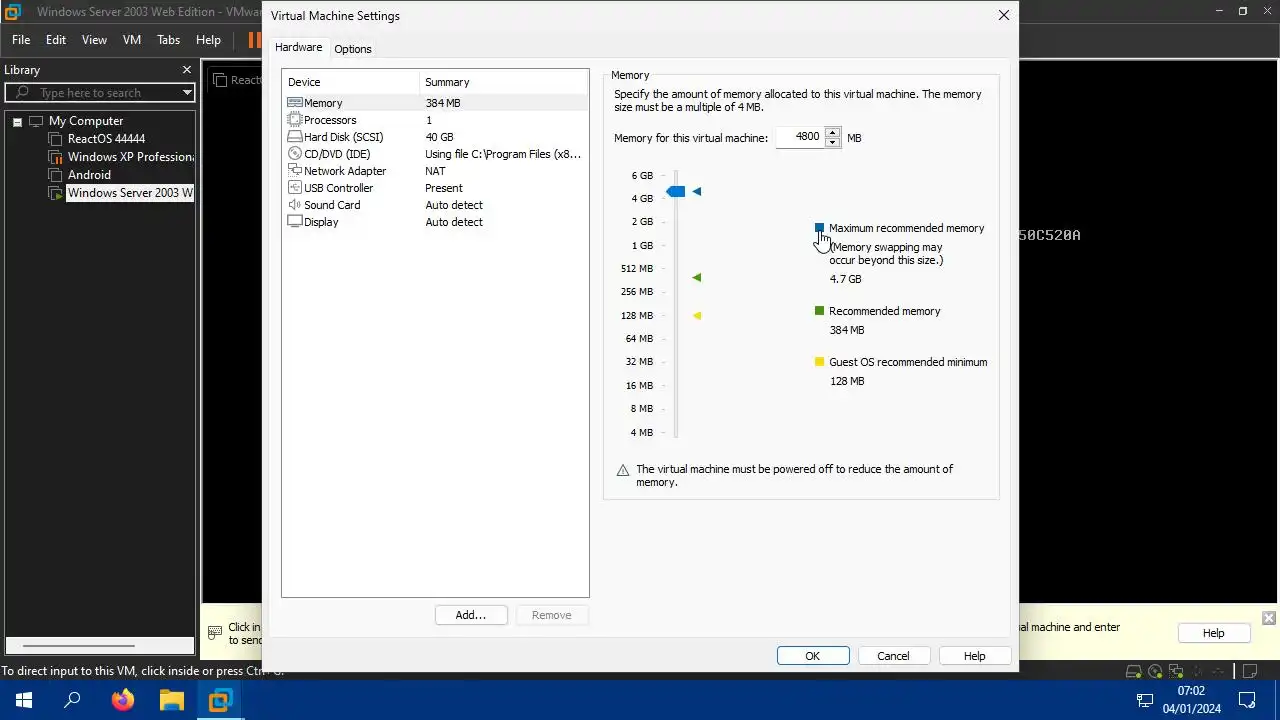Click the blue maximum recommended memory marker
Screen dimensions: 1280x720
click(x=697, y=191)
